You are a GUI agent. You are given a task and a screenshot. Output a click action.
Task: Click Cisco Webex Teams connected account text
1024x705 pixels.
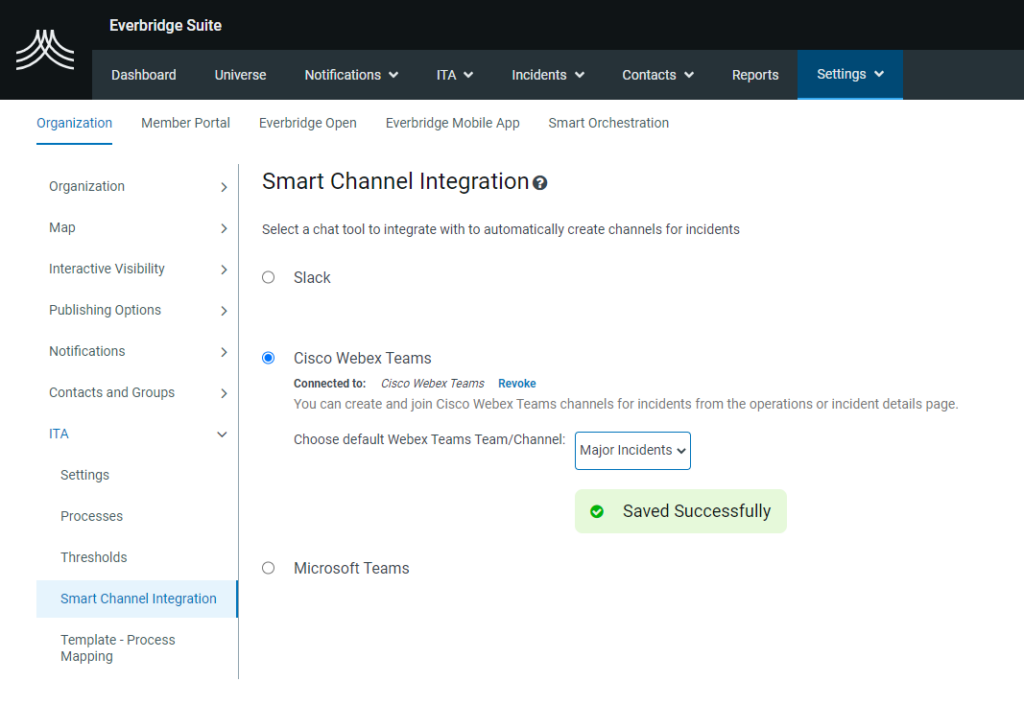(433, 383)
